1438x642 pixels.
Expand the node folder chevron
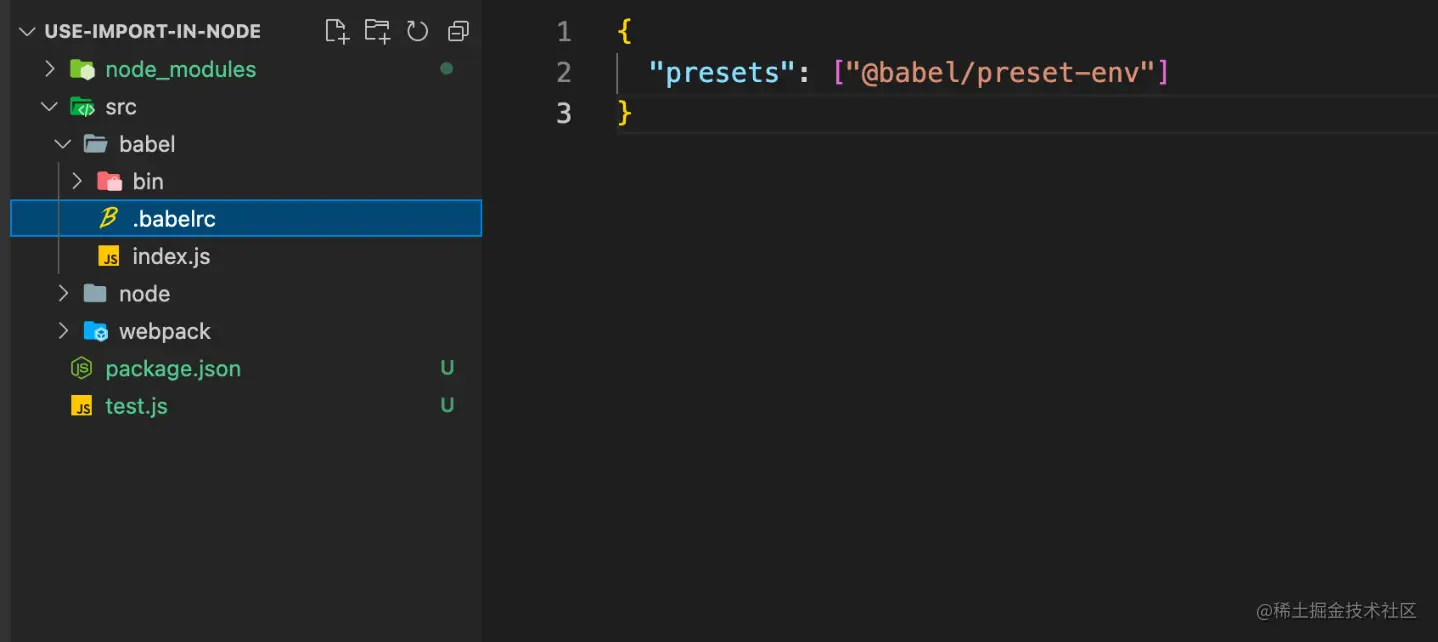63,293
